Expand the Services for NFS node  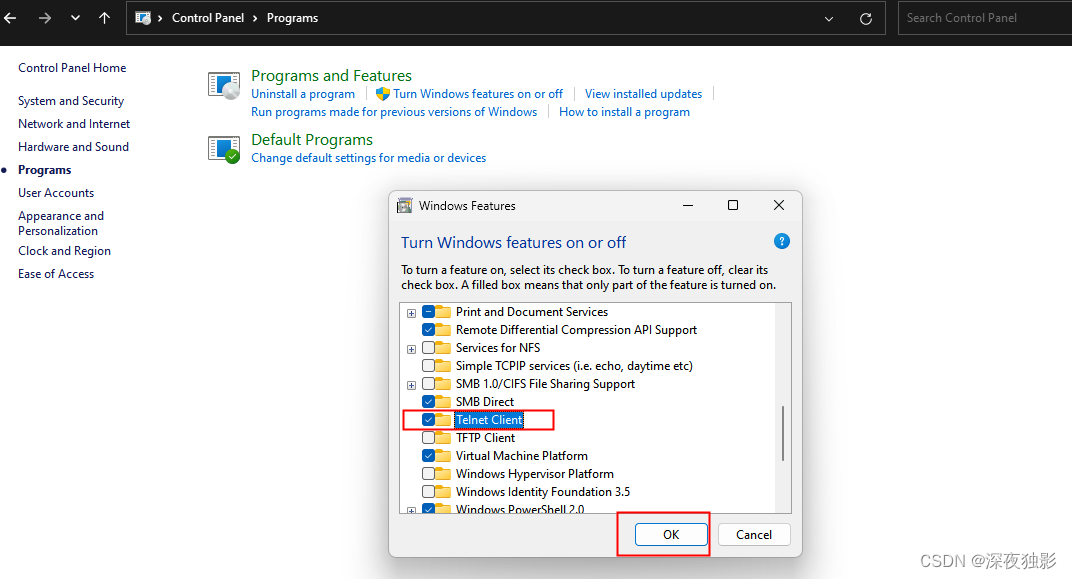point(412,349)
